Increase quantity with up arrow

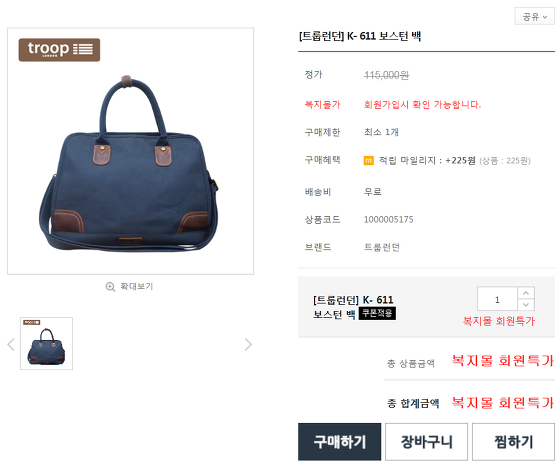(526, 293)
